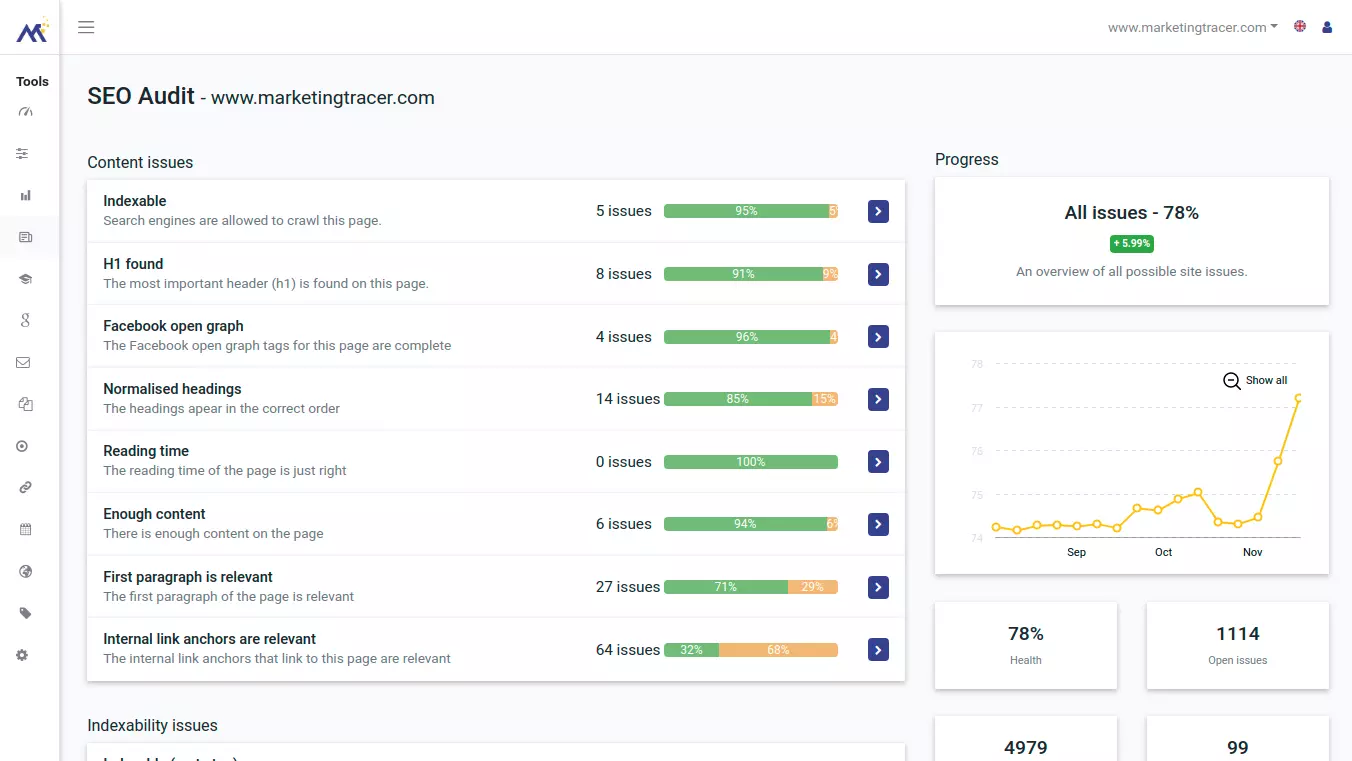Click Show all on the progress chart
This screenshot has width=1352, height=761.
pos(1255,380)
